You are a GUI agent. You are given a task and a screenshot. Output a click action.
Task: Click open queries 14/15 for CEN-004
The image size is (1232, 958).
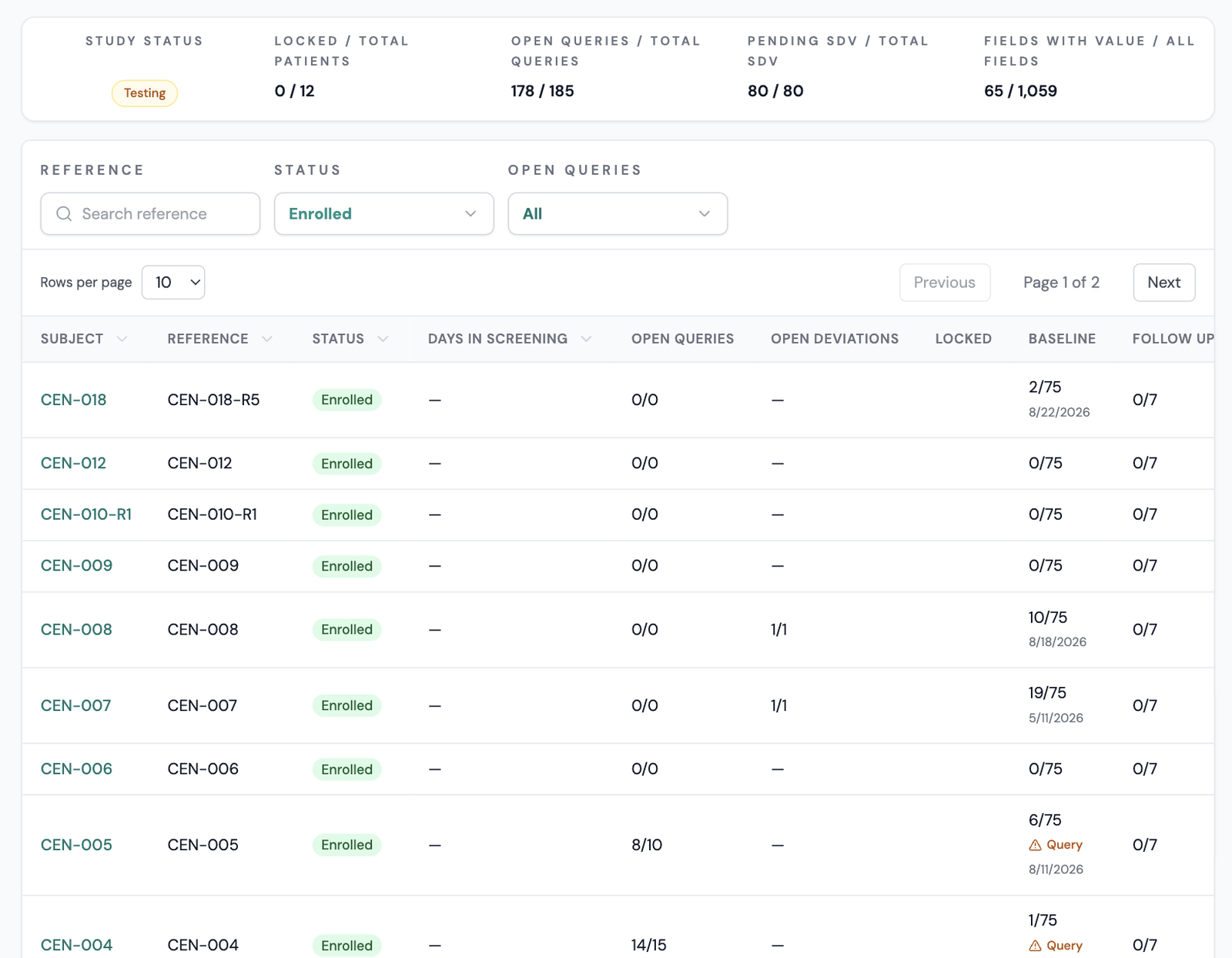(x=648, y=945)
